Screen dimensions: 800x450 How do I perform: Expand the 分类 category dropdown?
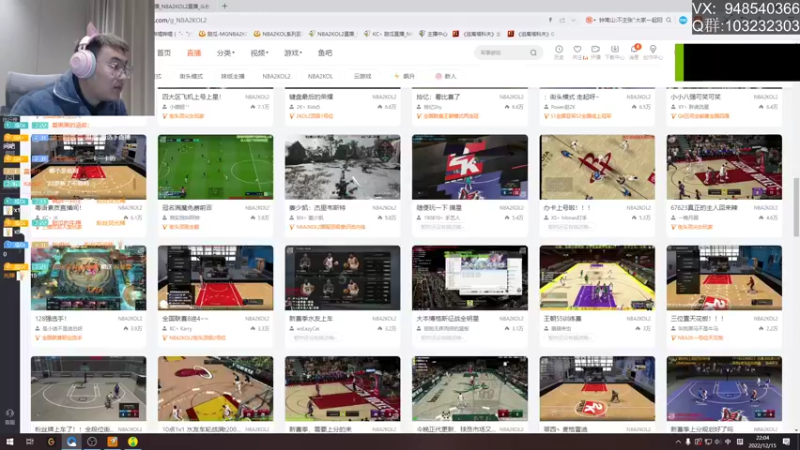pos(226,53)
